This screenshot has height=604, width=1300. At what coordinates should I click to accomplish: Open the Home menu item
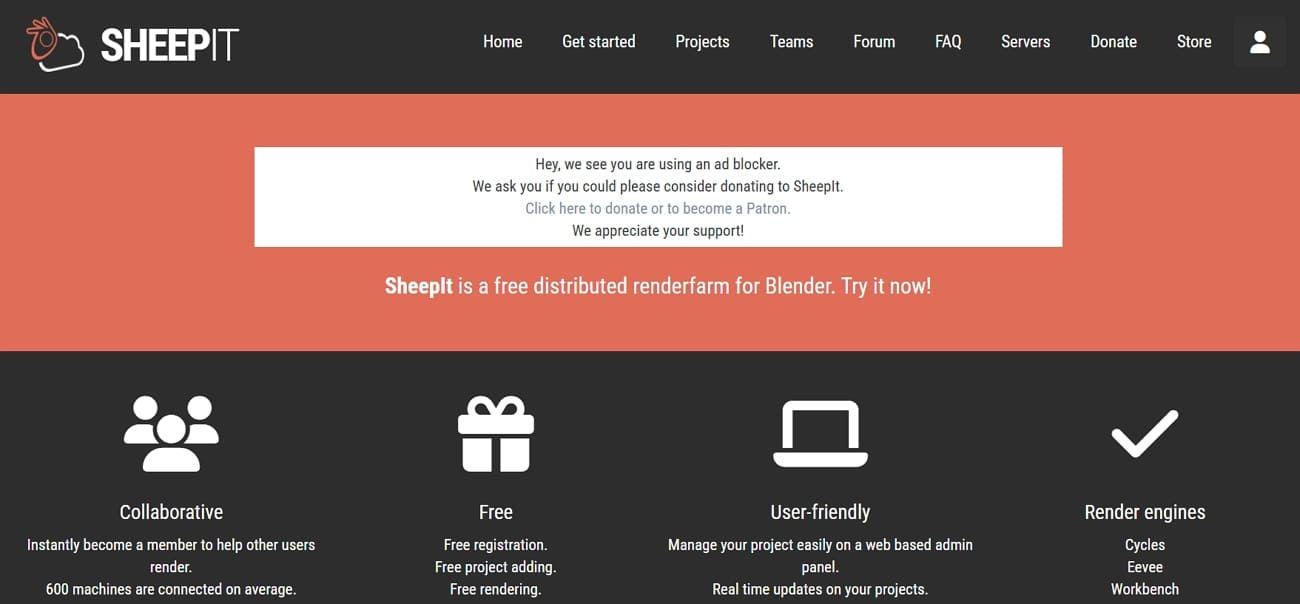(x=502, y=41)
